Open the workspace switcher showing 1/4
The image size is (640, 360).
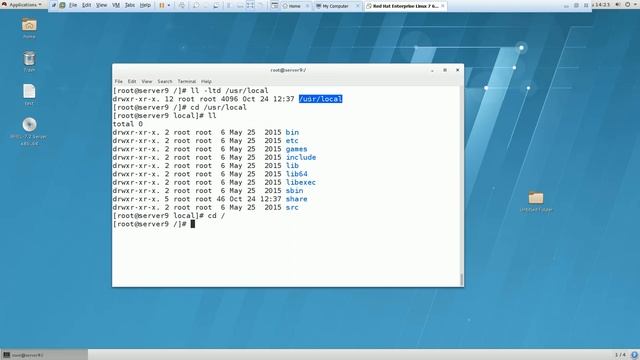point(620,355)
